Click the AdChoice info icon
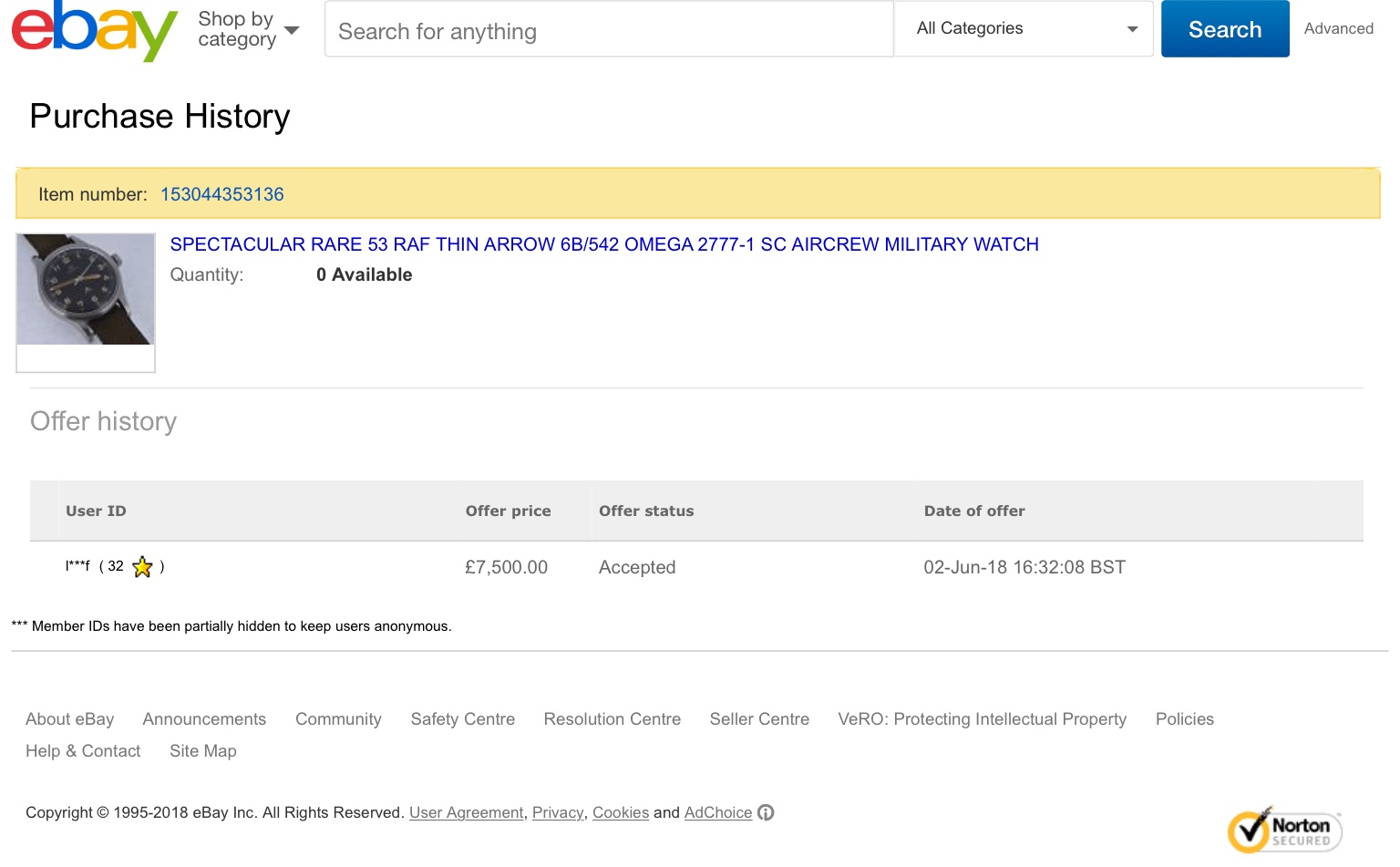The height and width of the screenshot is (867, 1400). (766, 812)
